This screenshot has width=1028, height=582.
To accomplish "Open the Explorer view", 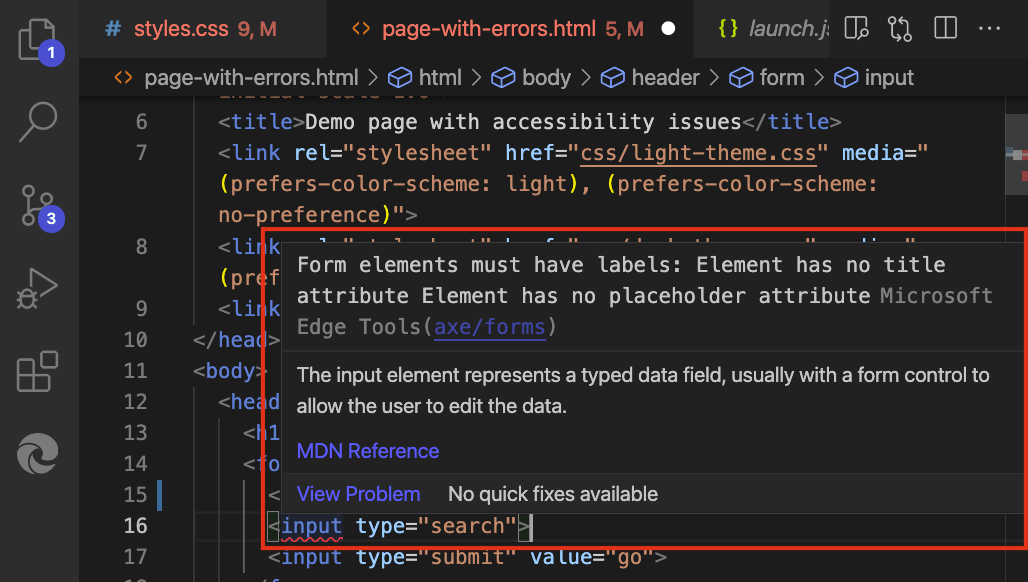I will click(x=37, y=40).
